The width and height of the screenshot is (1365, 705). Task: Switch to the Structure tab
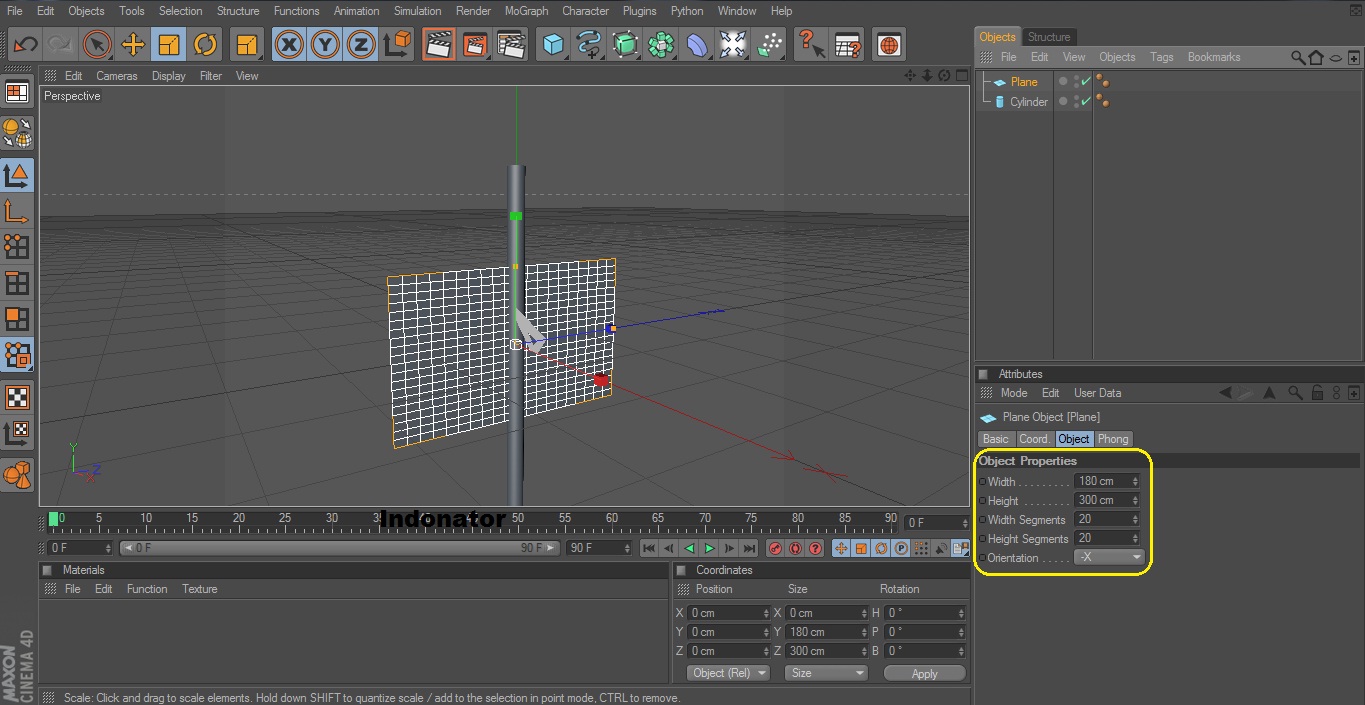[1049, 37]
